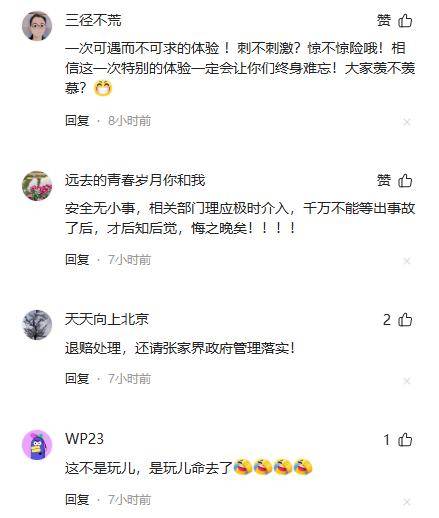
Task: Open 远去的青春岁月你和我's flower avatar
Action: (x=37, y=186)
